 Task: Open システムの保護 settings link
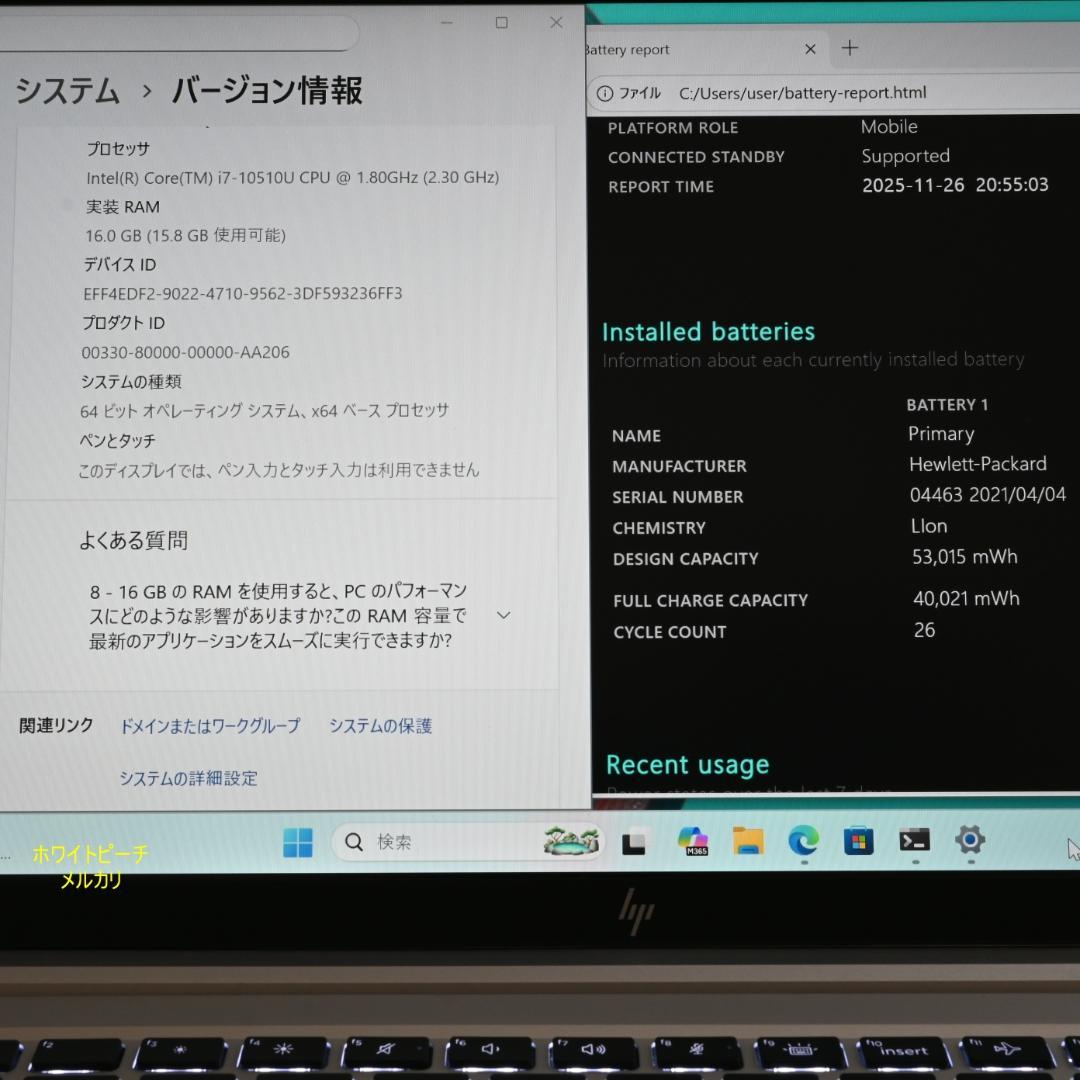click(x=380, y=726)
